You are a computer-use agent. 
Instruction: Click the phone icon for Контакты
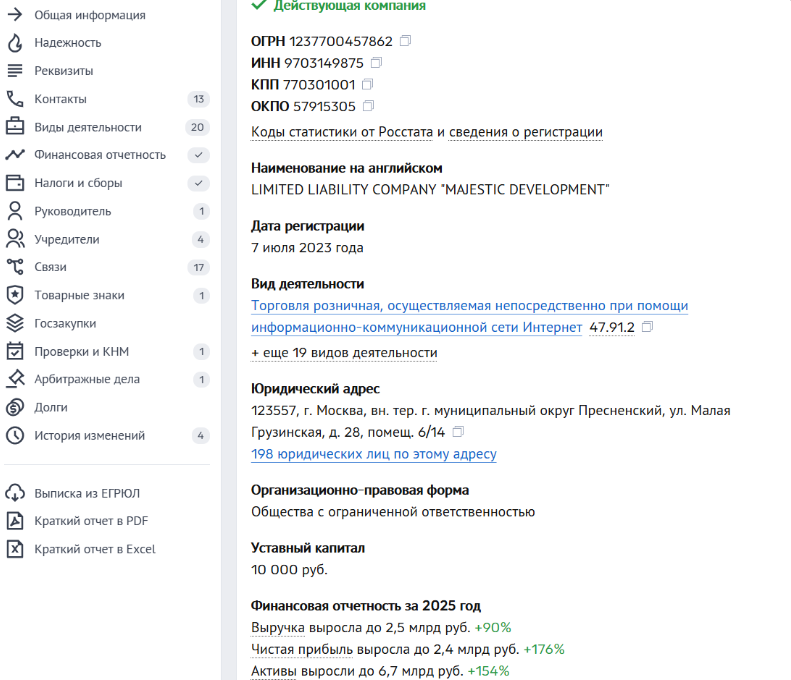[15, 99]
